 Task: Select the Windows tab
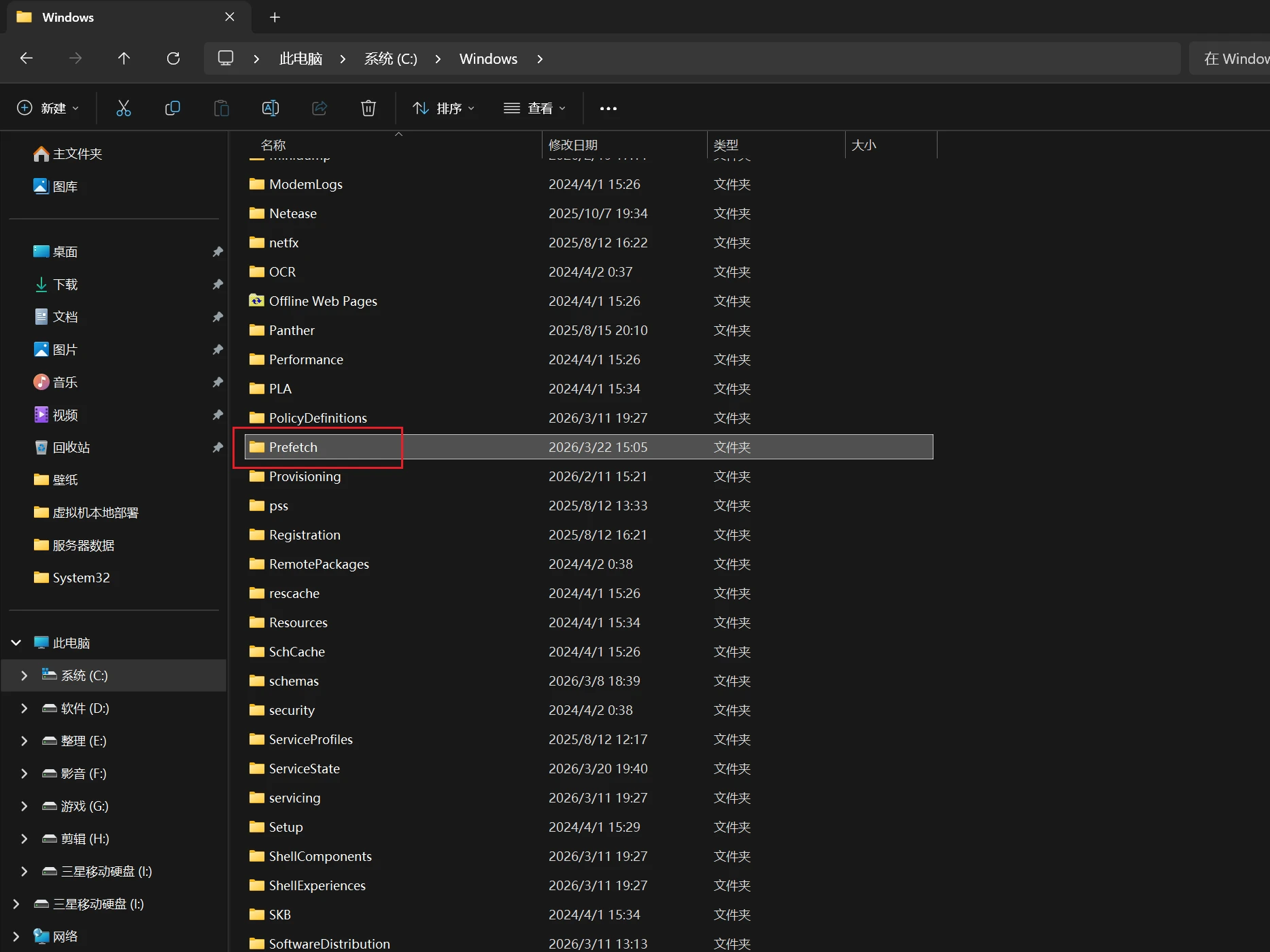point(68,17)
